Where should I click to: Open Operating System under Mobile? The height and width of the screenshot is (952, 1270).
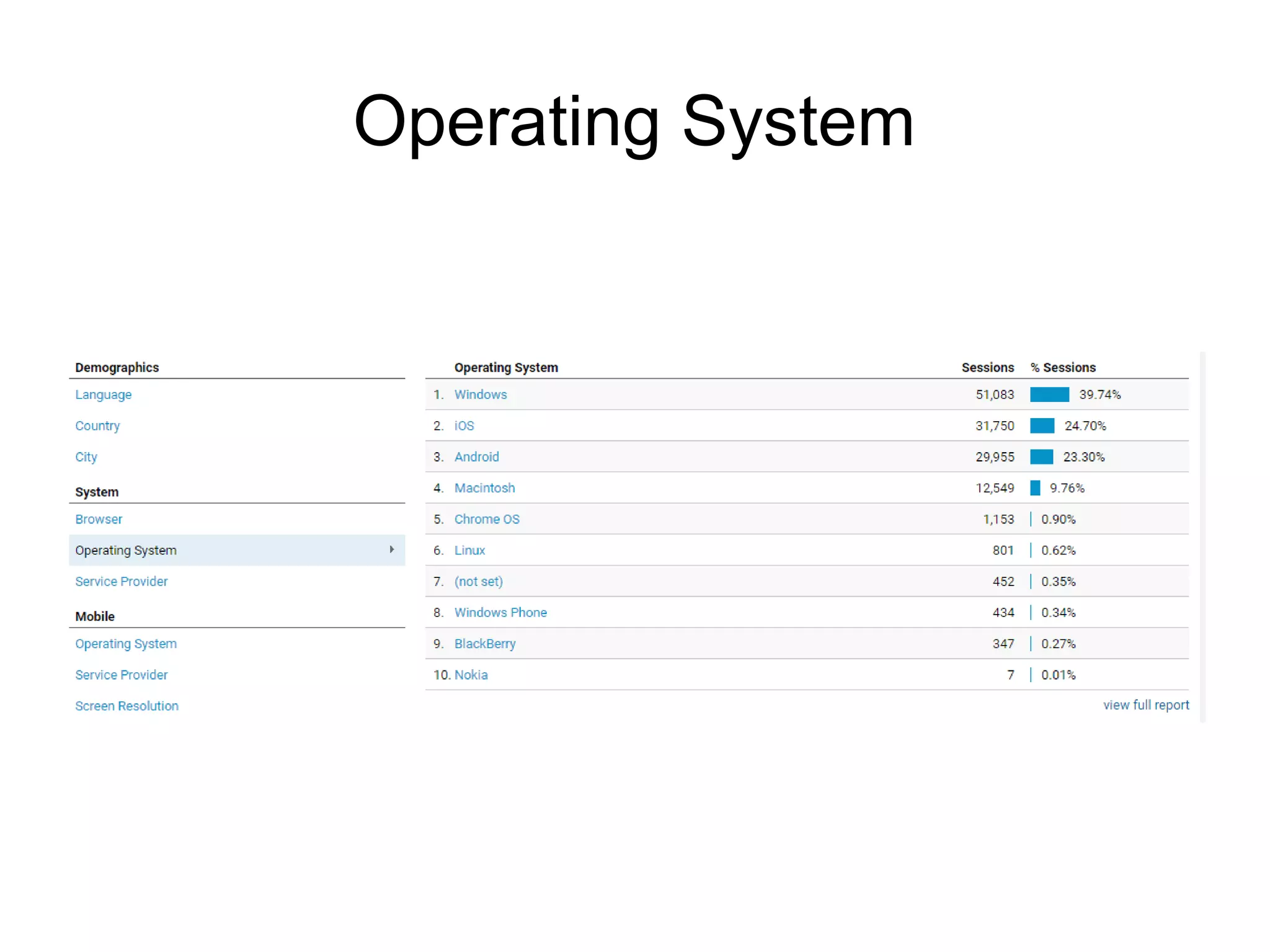pos(126,644)
